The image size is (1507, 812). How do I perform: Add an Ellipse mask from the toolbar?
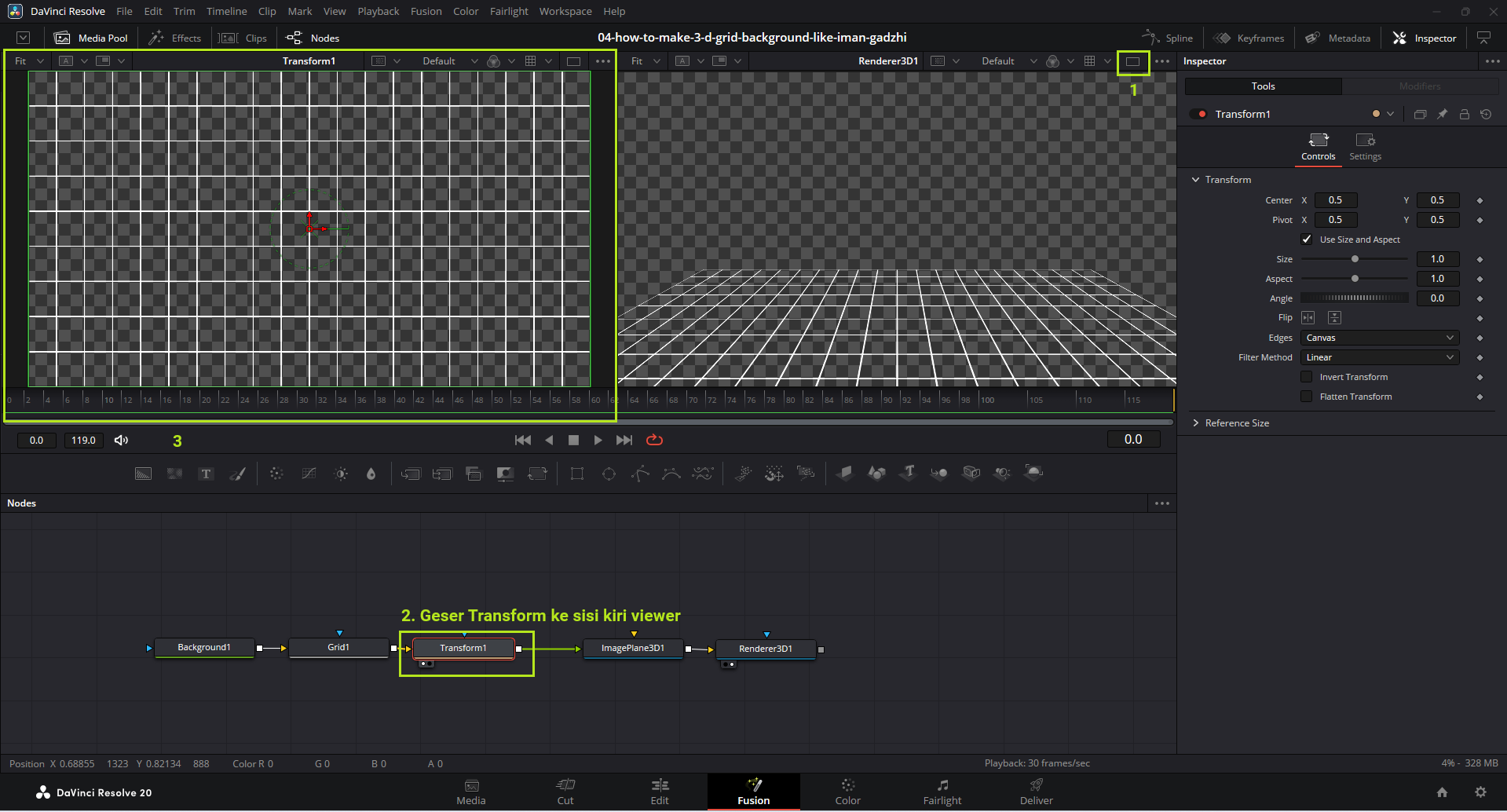(x=609, y=474)
